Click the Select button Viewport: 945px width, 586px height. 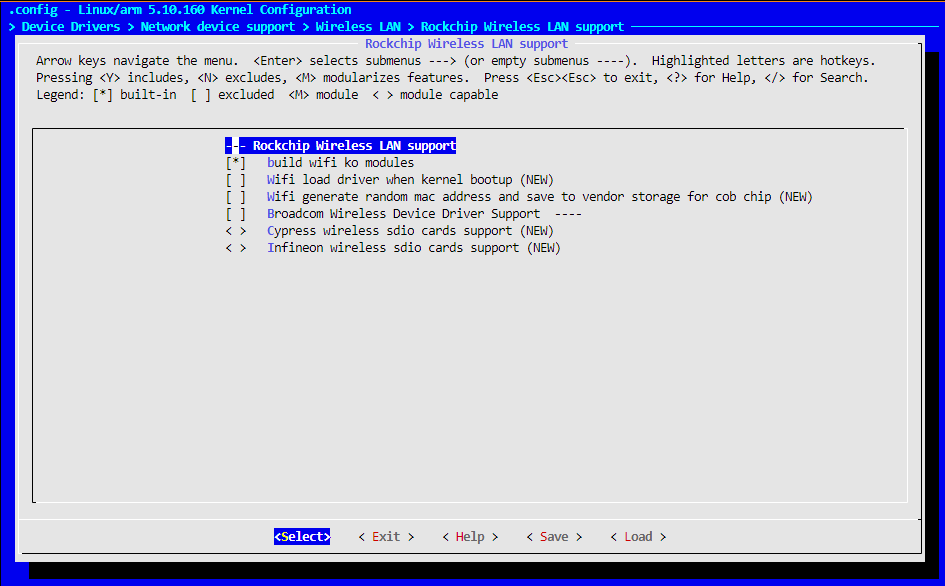(302, 537)
